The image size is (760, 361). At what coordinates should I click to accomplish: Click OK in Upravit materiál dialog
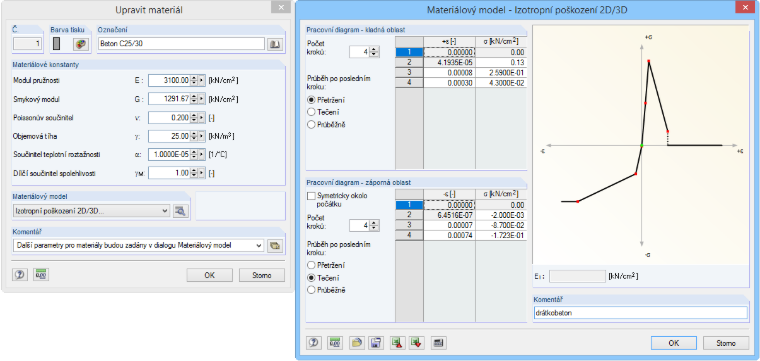click(209, 275)
